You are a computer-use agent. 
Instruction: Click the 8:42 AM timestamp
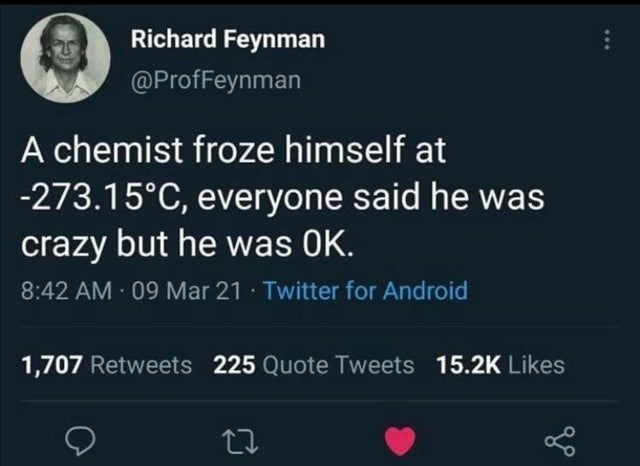[67, 291]
